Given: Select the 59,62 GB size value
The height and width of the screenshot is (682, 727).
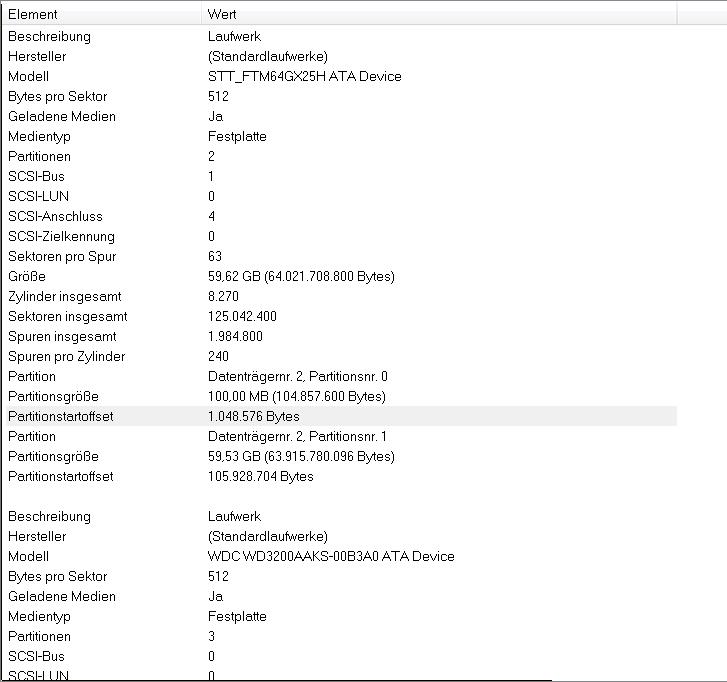Looking at the screenshot, I should click(x=301, y=276).
